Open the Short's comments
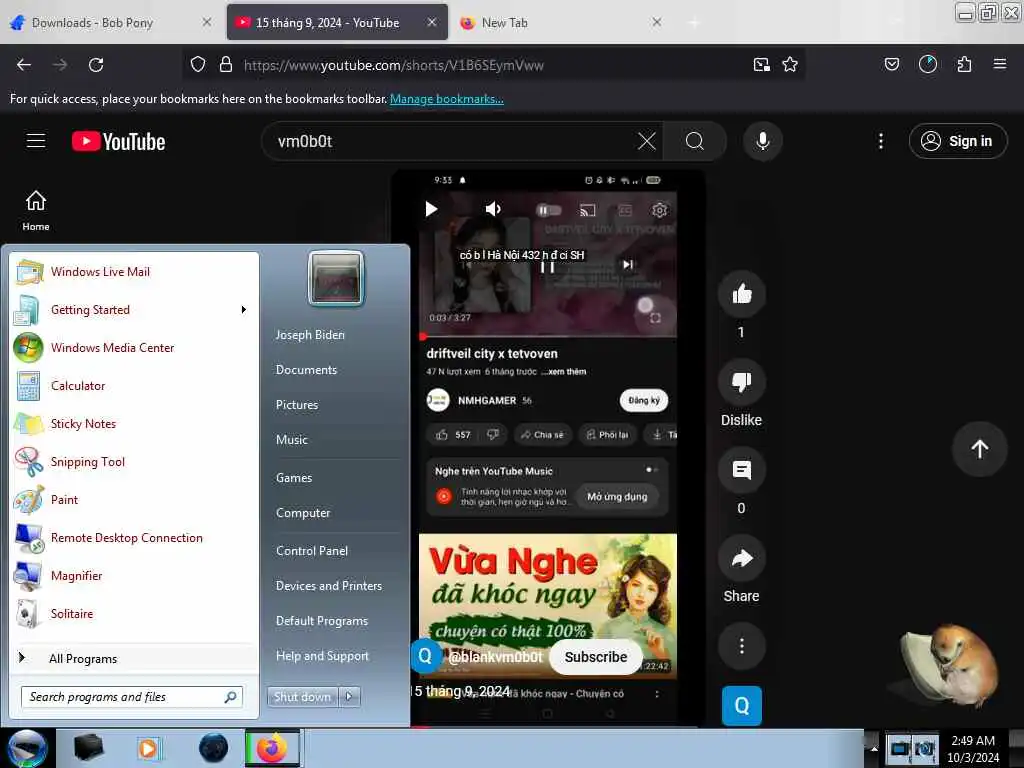Viewport: 1024px width, 768px height. 741,470
